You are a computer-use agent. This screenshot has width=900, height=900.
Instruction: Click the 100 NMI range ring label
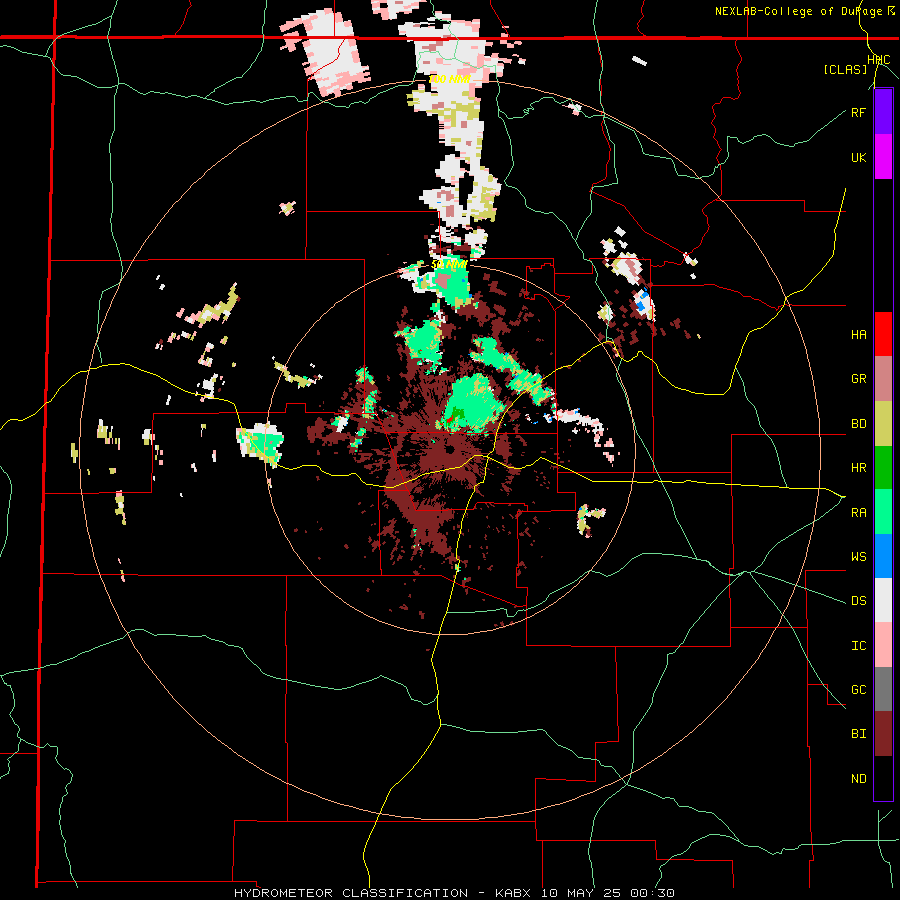[x=449, y=79]
